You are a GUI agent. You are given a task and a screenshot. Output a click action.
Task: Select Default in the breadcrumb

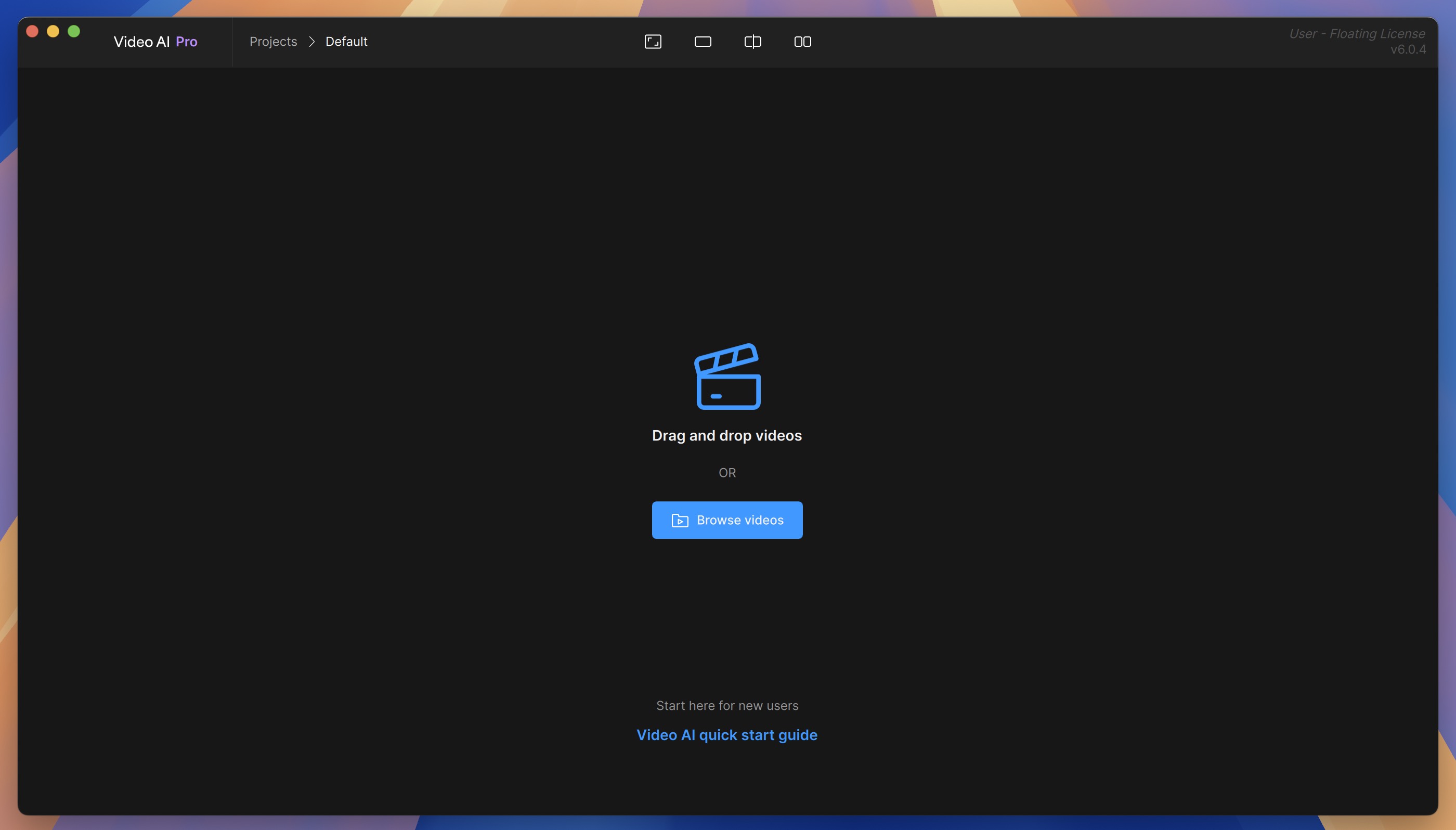(346, 41)
